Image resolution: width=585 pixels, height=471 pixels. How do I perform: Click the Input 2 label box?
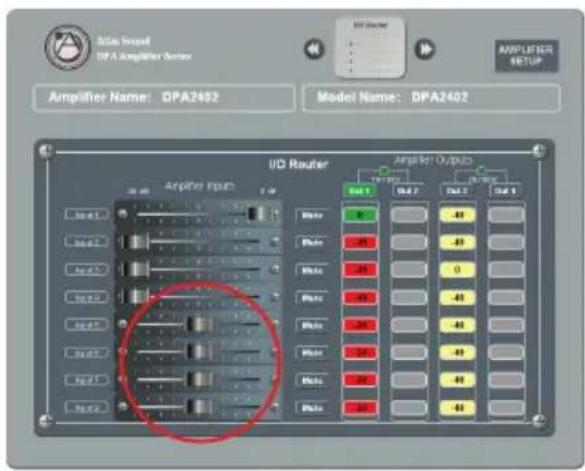tap(87, 242)
